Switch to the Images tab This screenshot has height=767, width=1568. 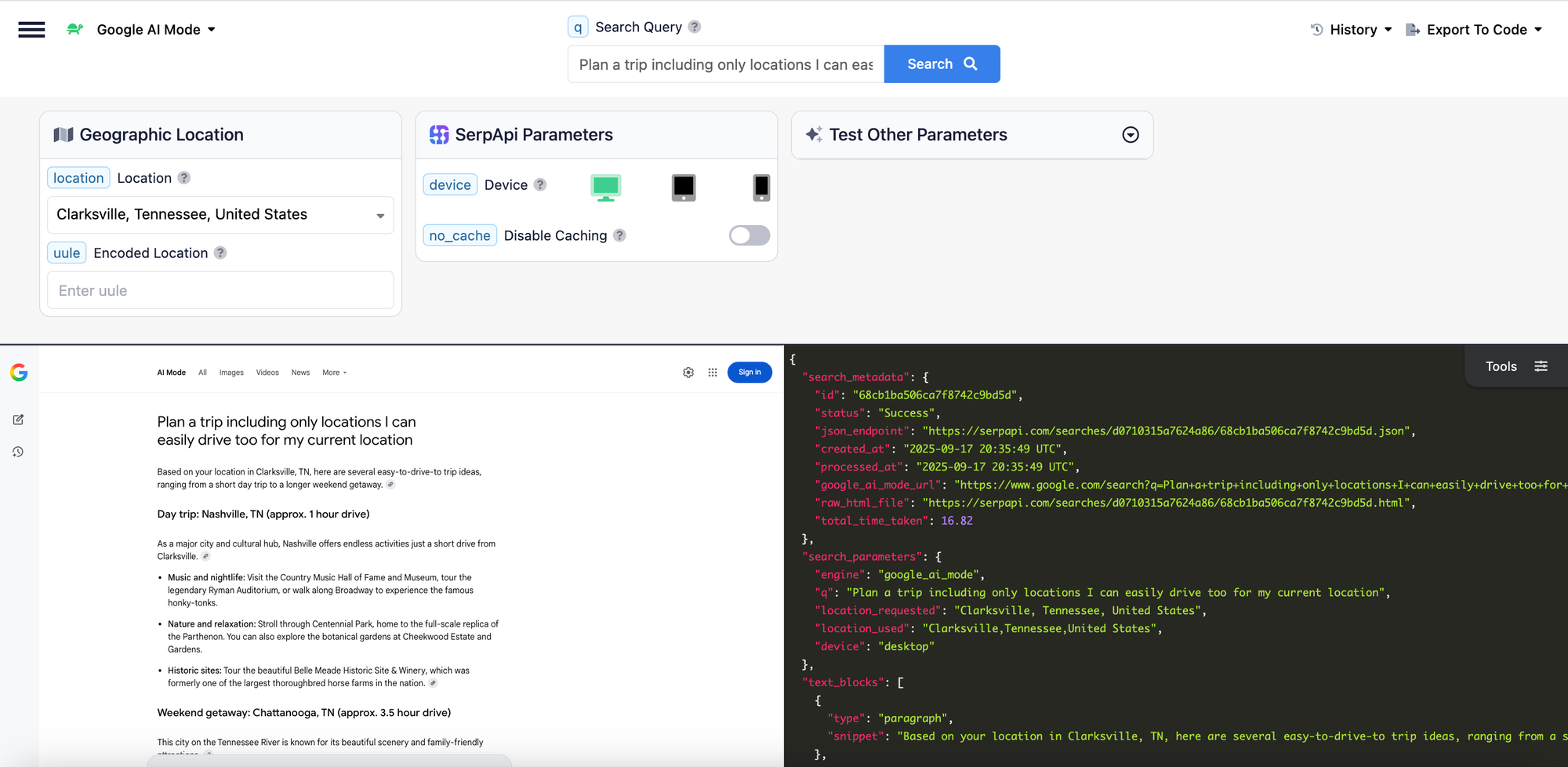(x=231, y=373)
